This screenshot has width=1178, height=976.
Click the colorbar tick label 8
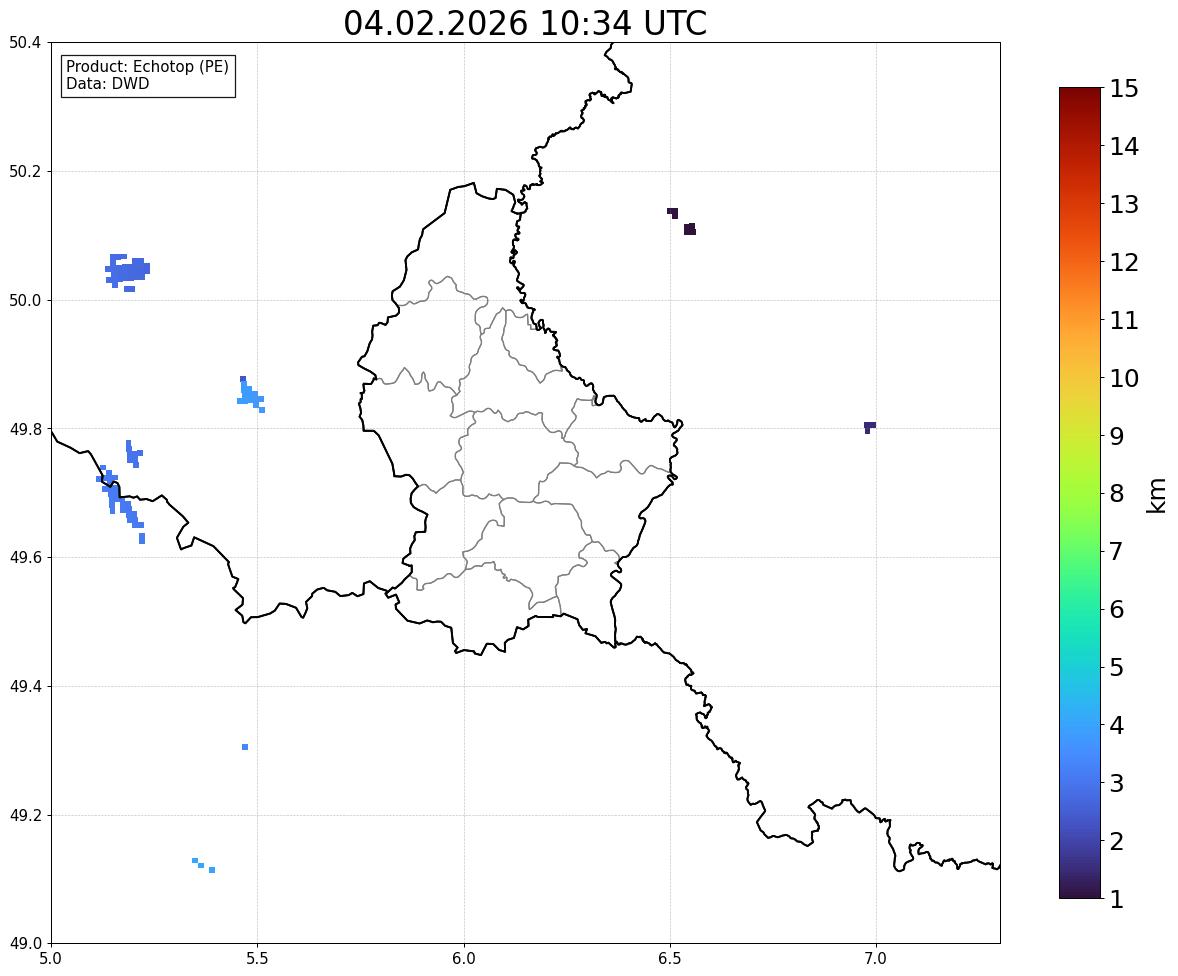(x=1117, y=494)
